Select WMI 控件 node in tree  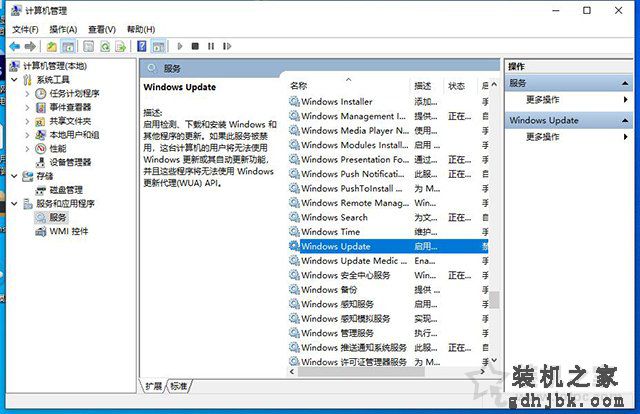click(x=69, y=231)
